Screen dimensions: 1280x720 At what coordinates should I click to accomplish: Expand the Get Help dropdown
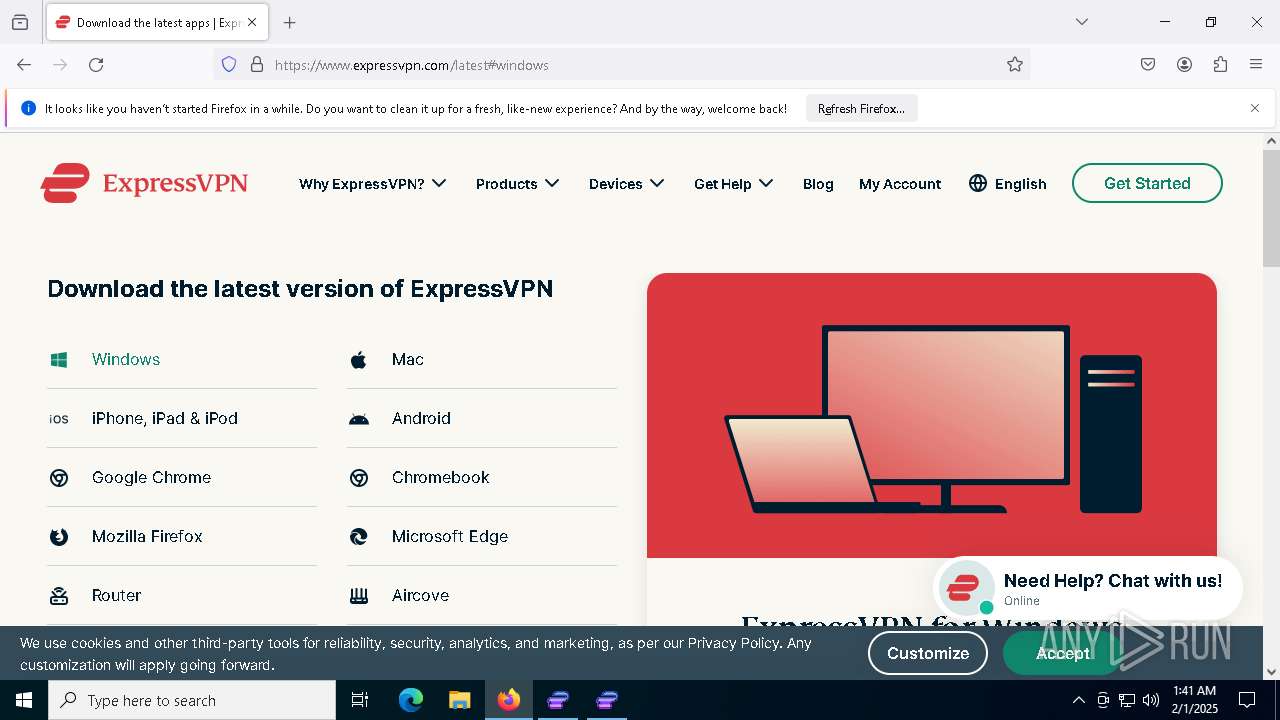(x=733, y=184)
